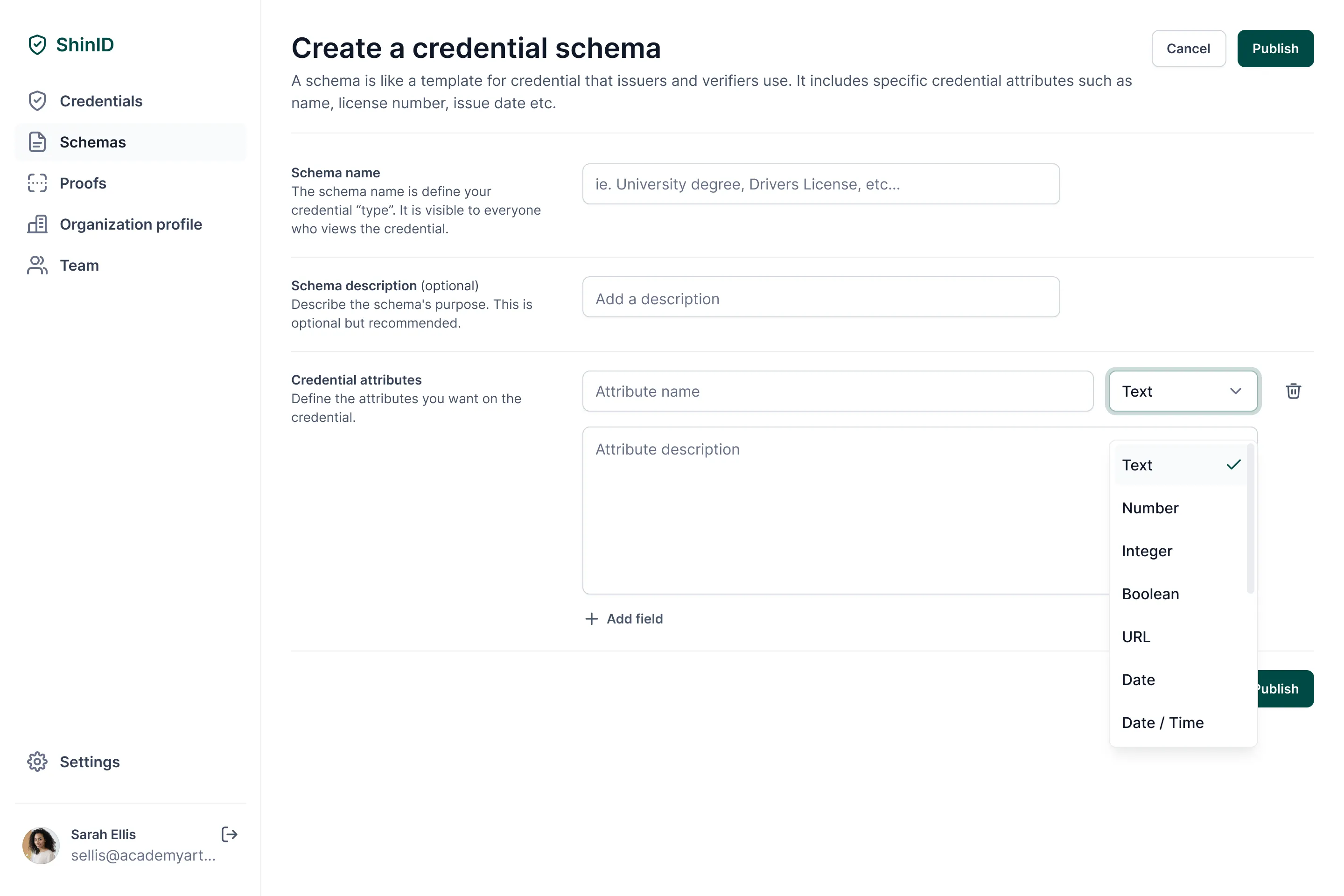Image resolution: width=1344 pixels, height=896 pixels.
Task: Expand the Text dropdown chevron
Action: 1236,392
